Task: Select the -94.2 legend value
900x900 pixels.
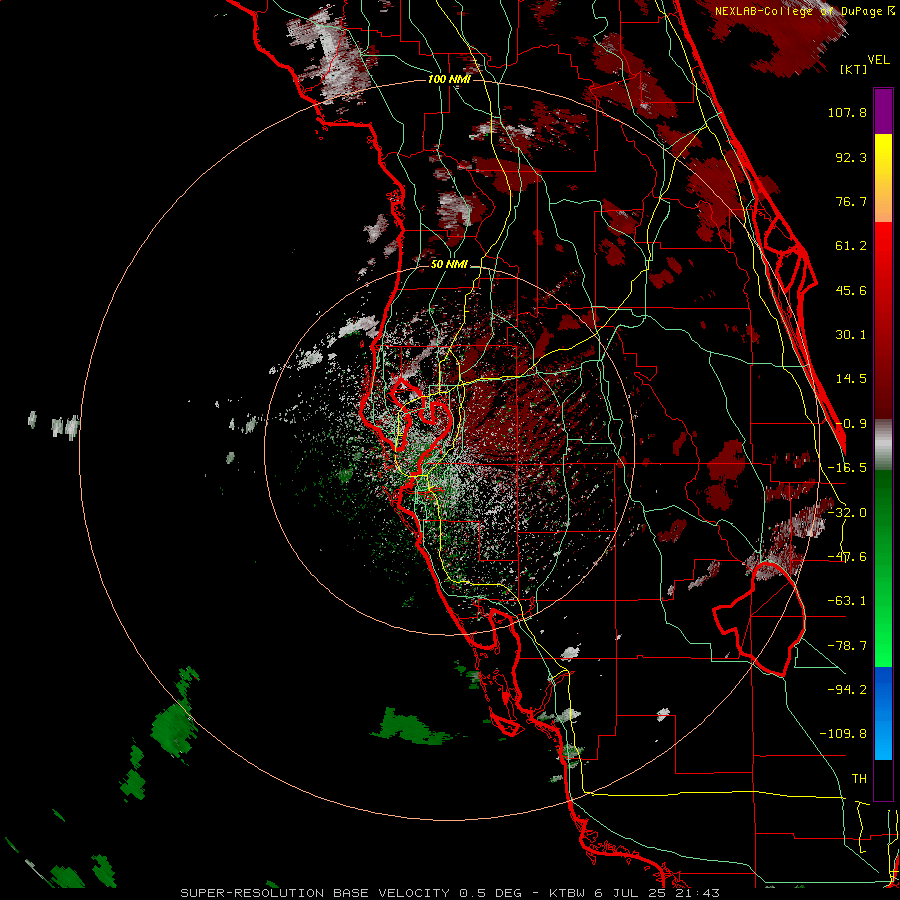Action: (x=847, y=689)
